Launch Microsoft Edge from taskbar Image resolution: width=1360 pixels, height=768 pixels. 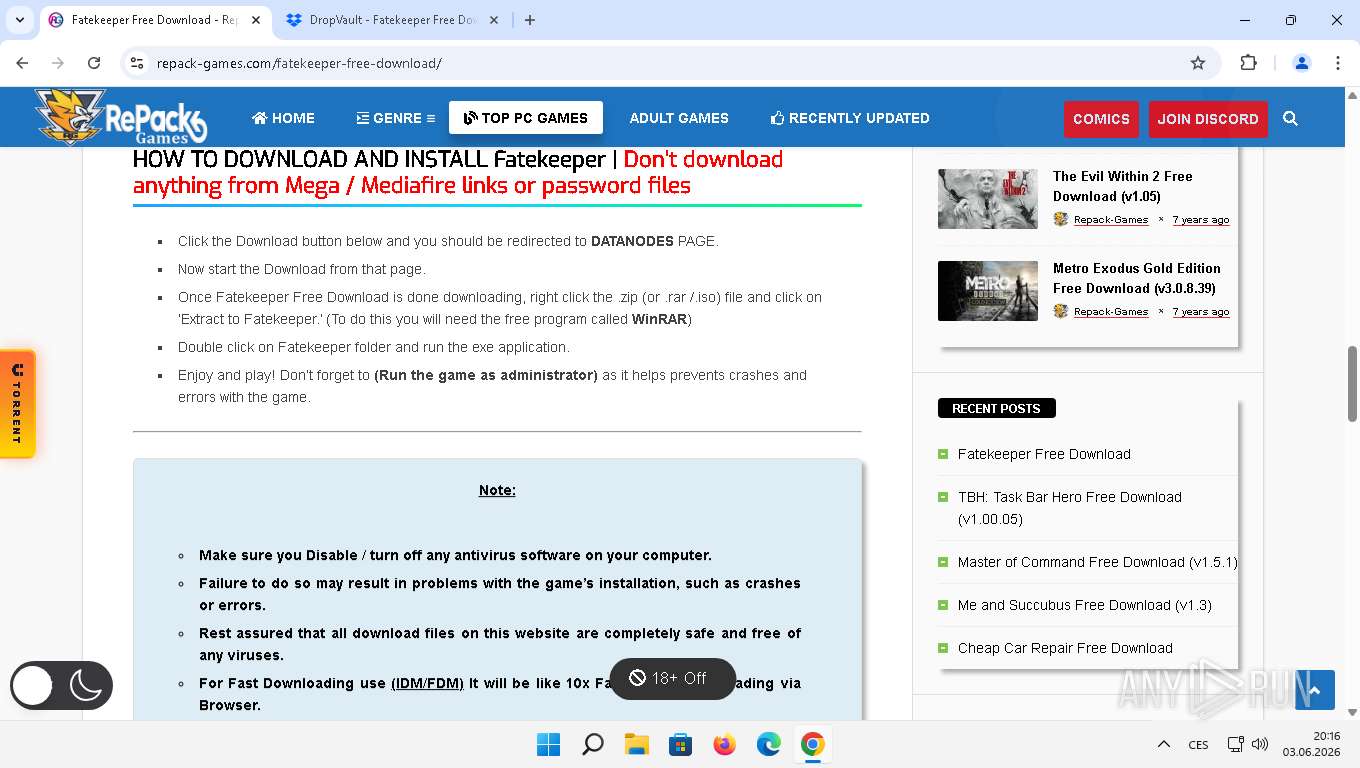point(768,744)
